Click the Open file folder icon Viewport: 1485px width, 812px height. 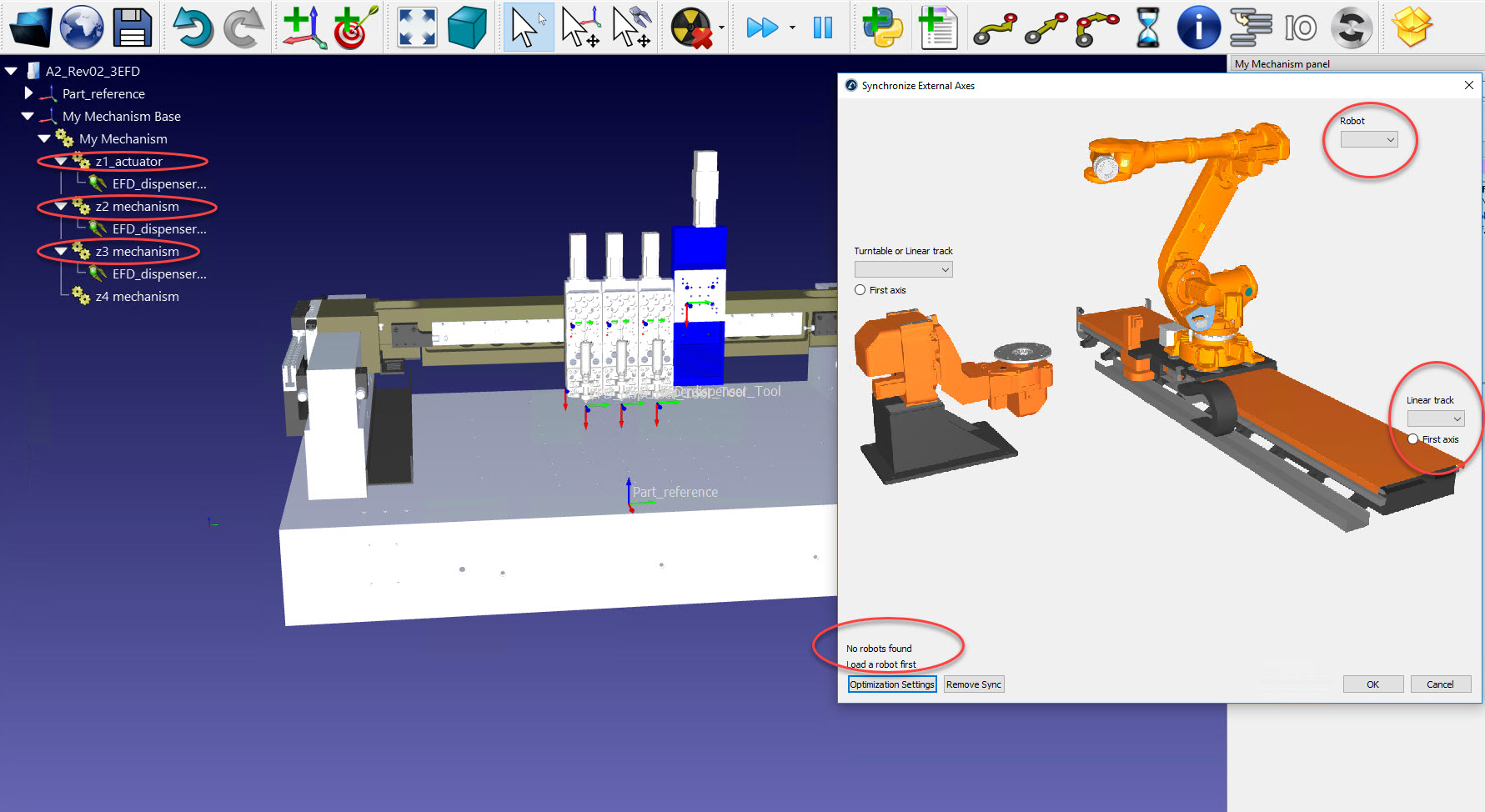tap(31, 28)
